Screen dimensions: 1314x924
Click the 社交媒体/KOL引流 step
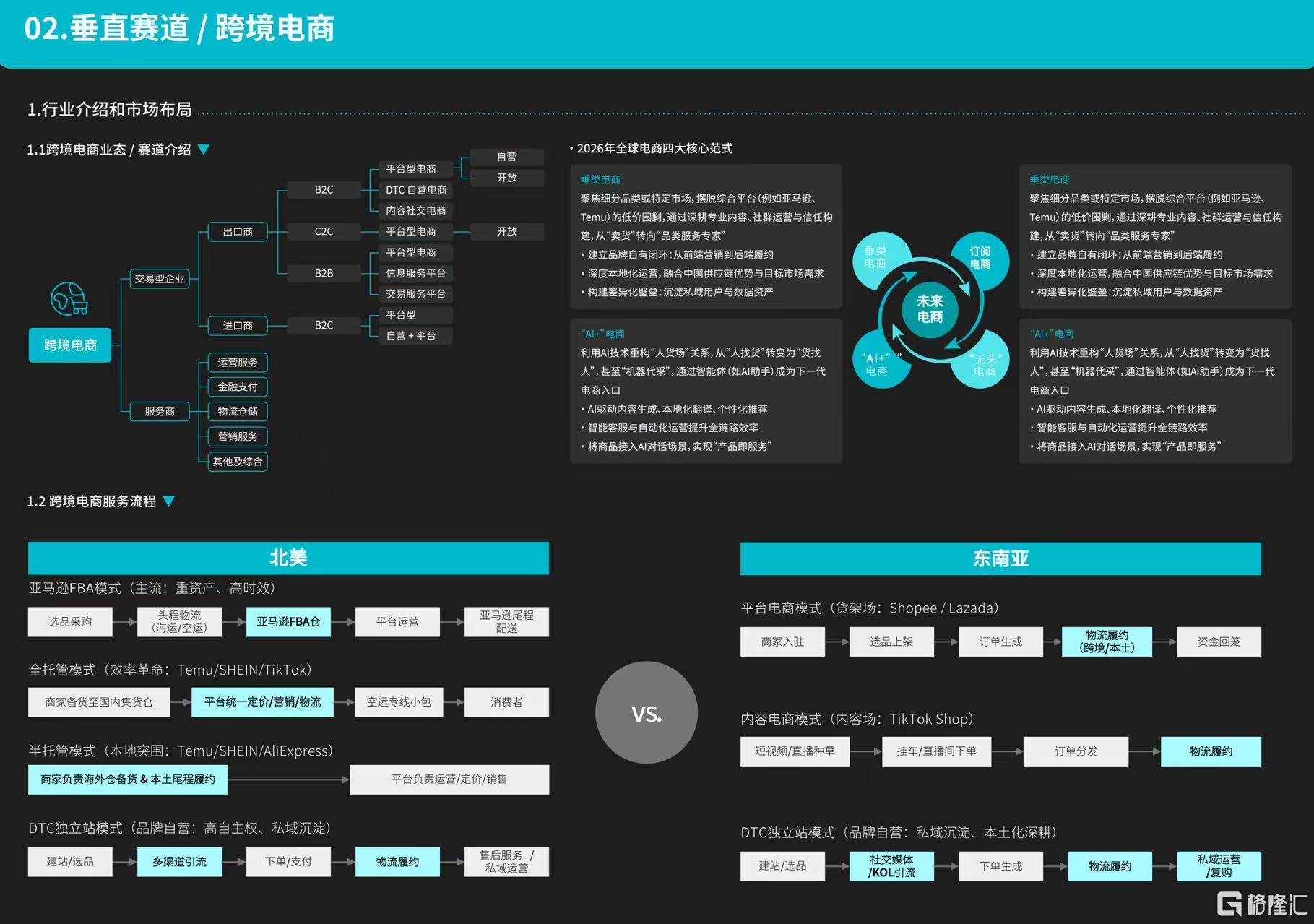[891, 866]
